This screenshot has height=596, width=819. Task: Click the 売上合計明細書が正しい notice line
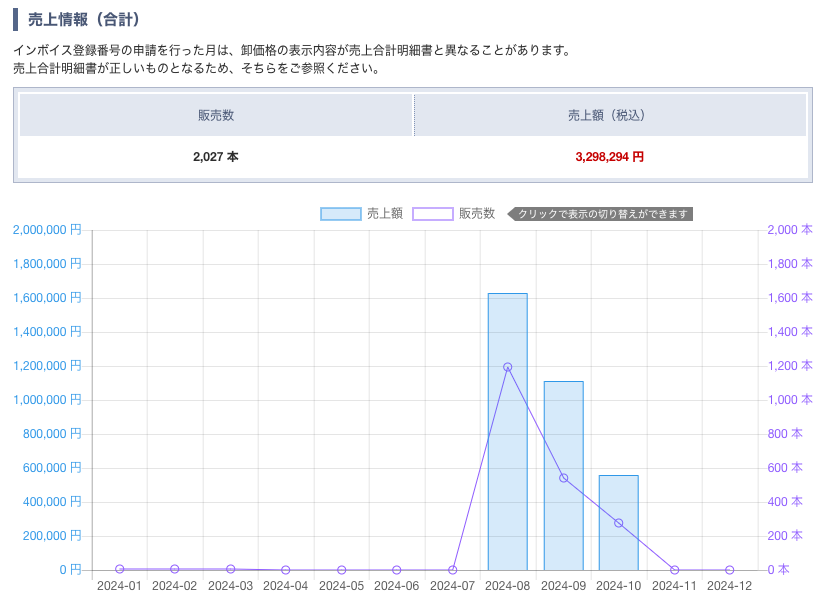(x=198, y=68)
